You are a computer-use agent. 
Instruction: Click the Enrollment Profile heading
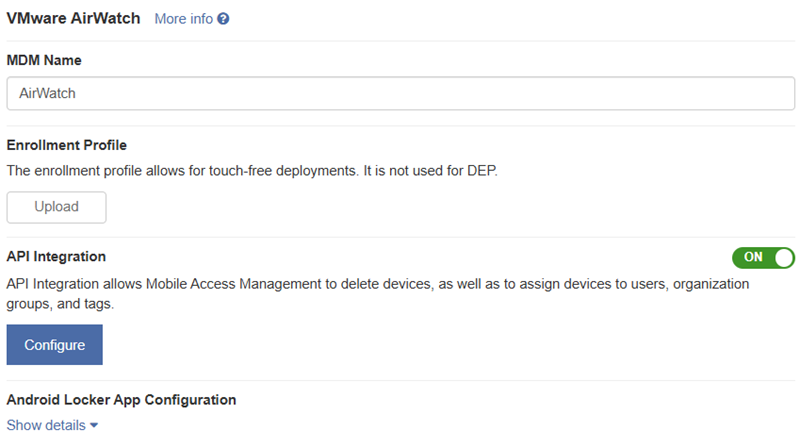(x=67, y=145)
